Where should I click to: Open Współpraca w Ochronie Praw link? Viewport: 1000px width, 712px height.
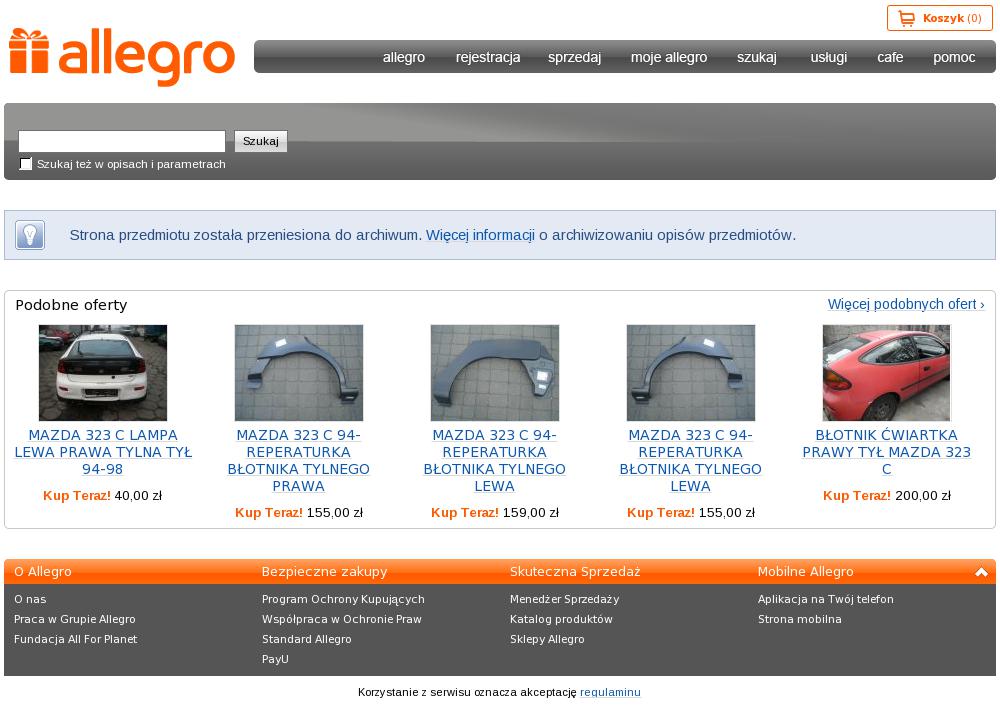[342, 619]
